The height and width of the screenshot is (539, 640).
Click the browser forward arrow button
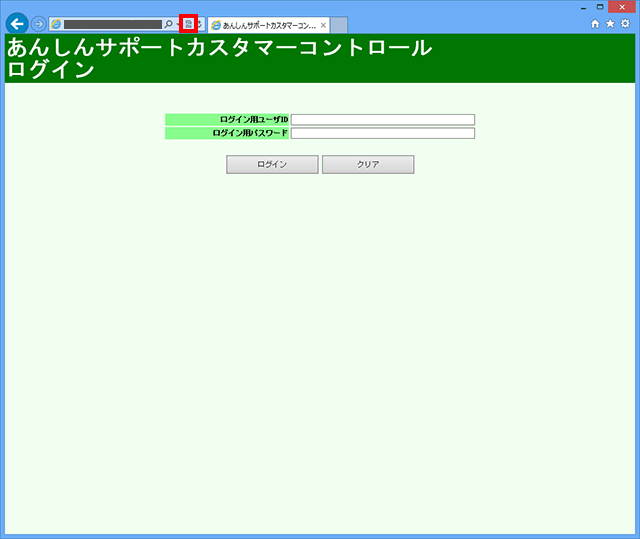click(x=38, y=24)
